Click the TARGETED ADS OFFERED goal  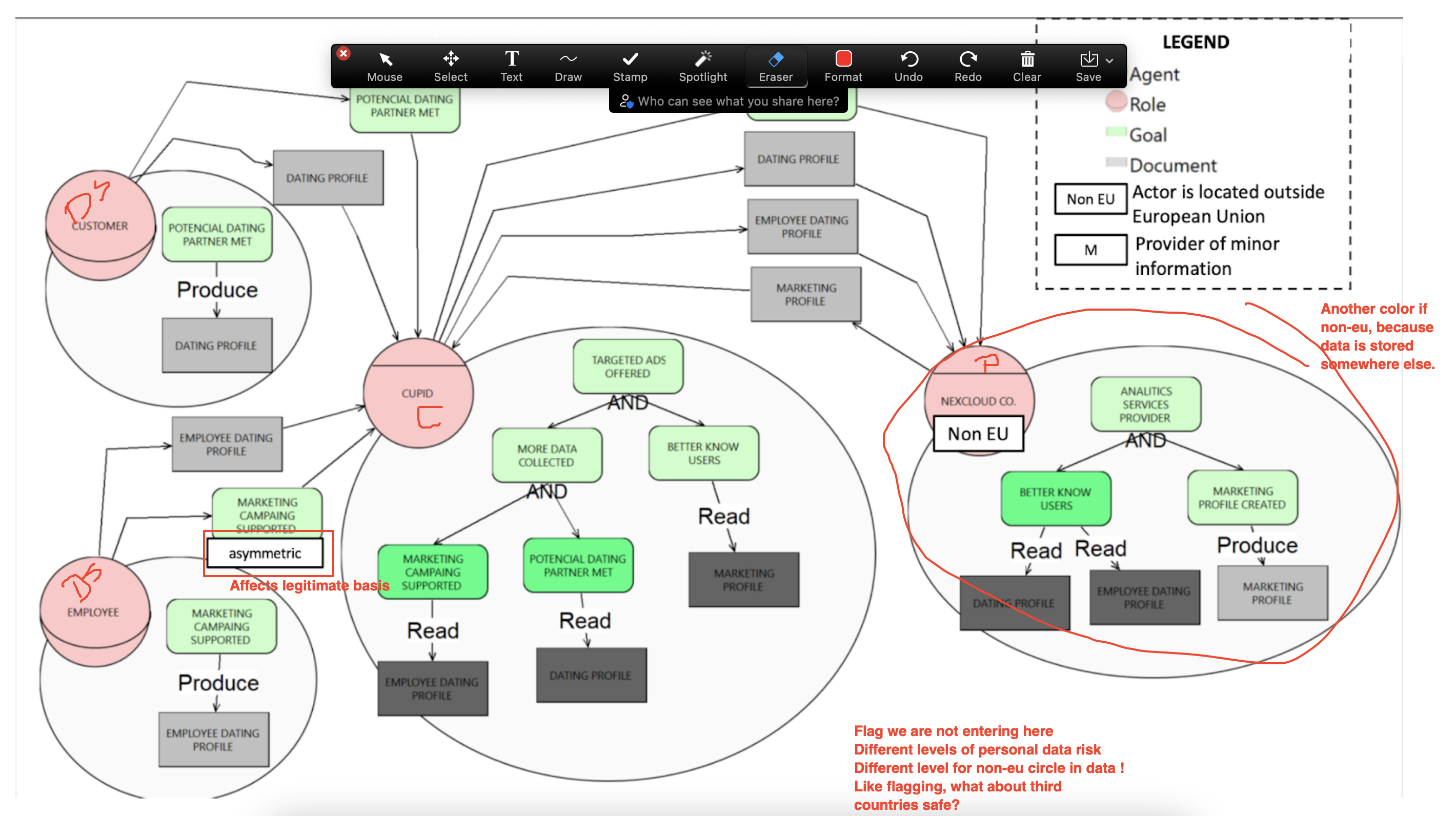628,367
